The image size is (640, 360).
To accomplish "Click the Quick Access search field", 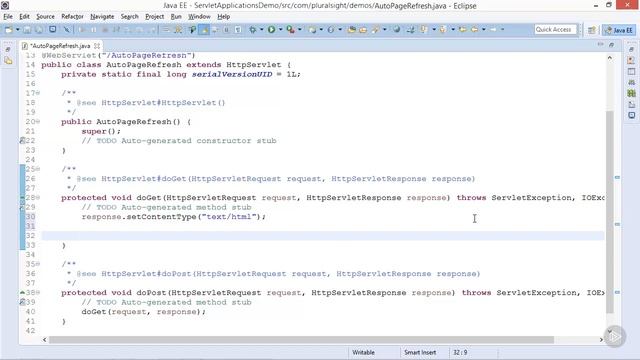I will coord(556,30).
